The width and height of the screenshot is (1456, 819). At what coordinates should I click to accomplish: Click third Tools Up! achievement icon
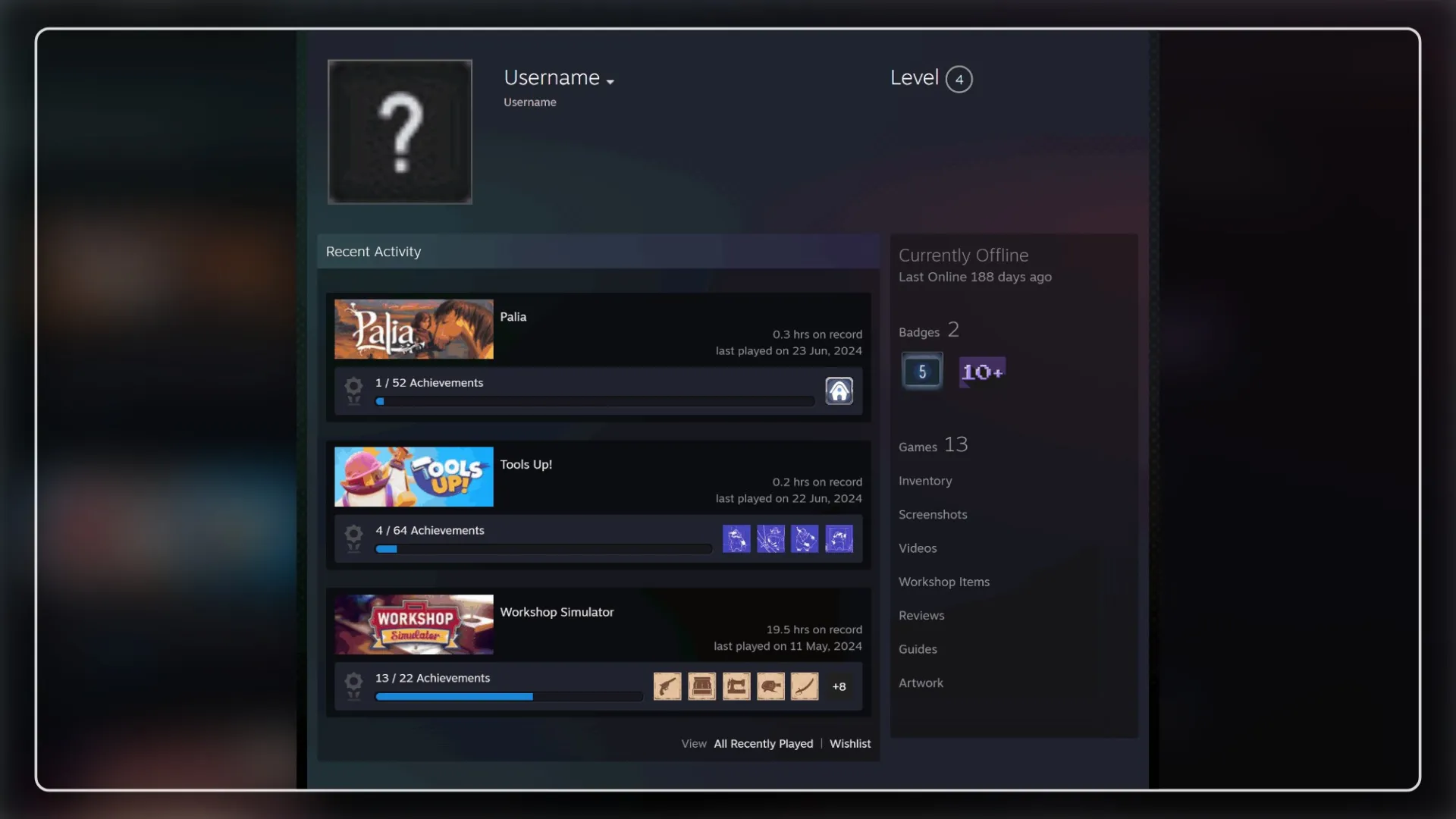[x=805, y=539]
